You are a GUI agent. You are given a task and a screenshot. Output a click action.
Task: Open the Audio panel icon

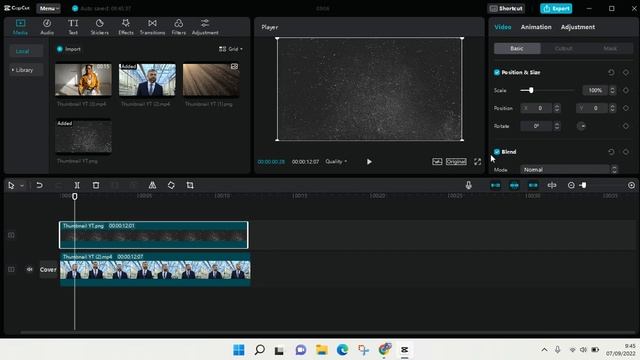coord(47,27)
